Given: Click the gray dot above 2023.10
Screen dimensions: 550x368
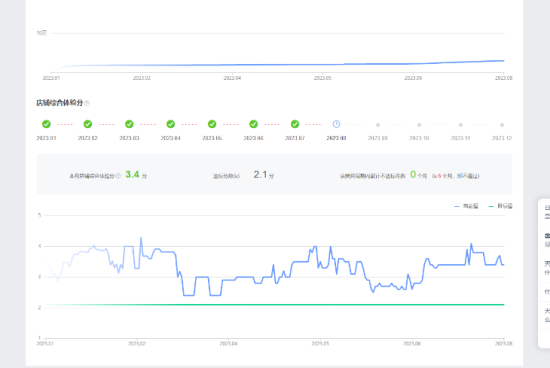Looking at the screenshot, I should 419,125.
